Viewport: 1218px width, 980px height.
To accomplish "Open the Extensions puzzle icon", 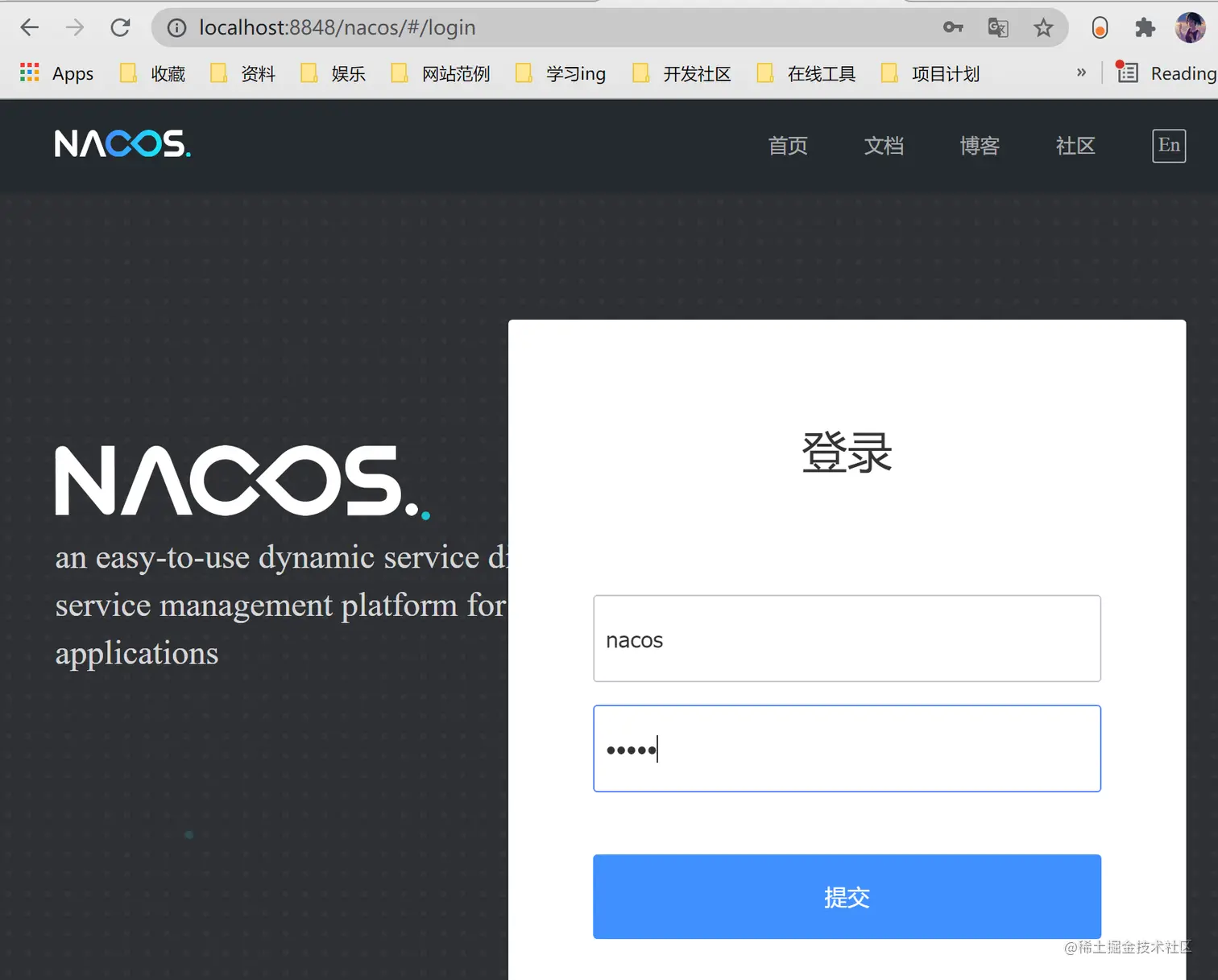I will (1145, 27).
